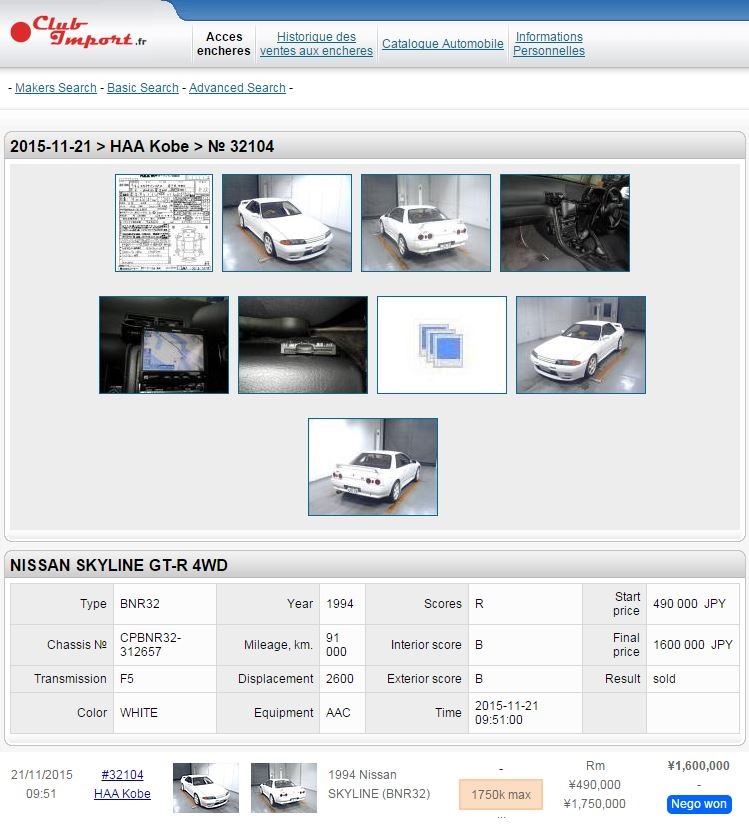
Task: Open the rear view Skyline photo in top row
Action: pyautogui.click(x=426, y=223)
